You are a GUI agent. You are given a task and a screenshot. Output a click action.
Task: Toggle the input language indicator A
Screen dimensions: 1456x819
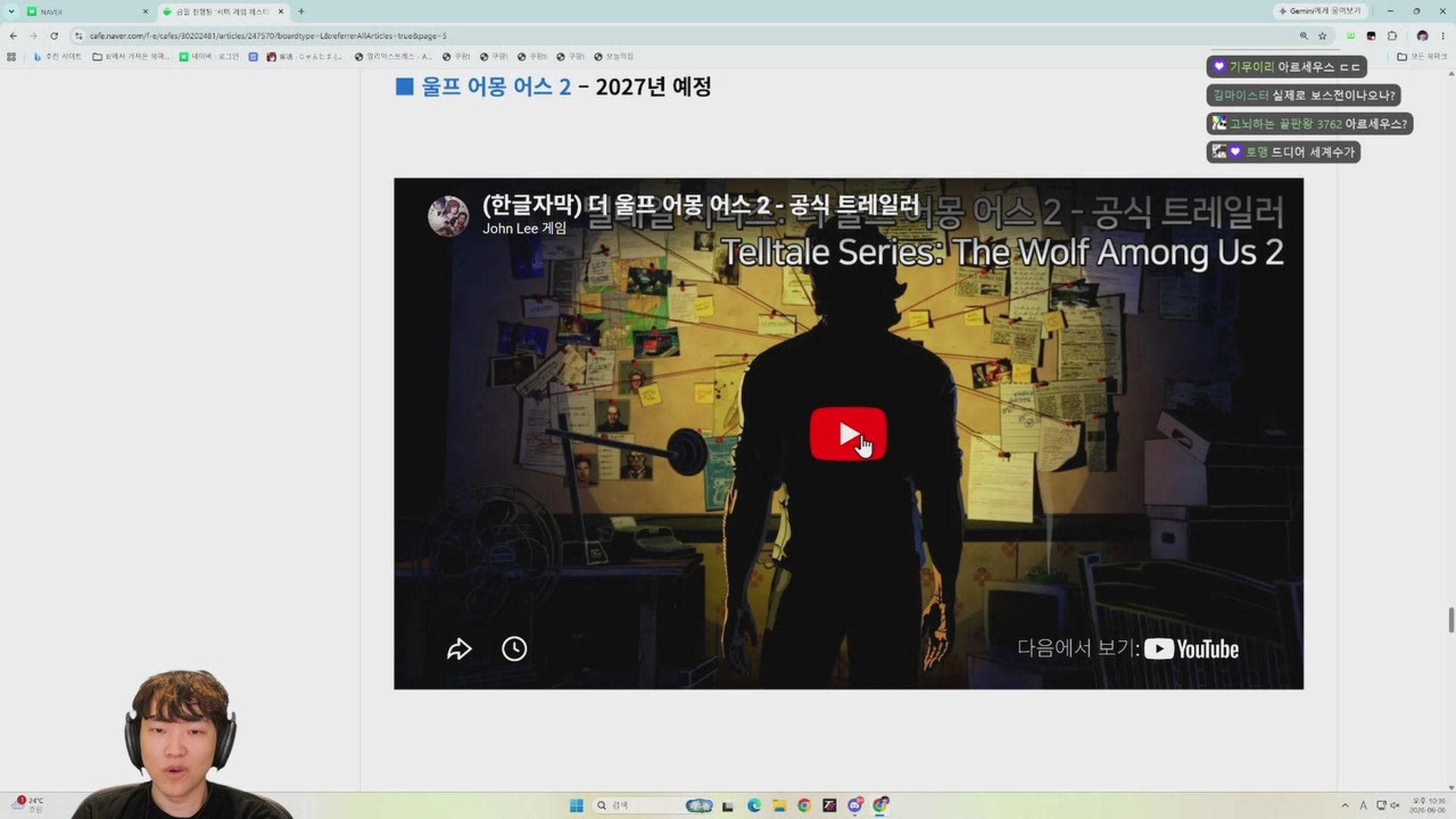[1363, 805]
